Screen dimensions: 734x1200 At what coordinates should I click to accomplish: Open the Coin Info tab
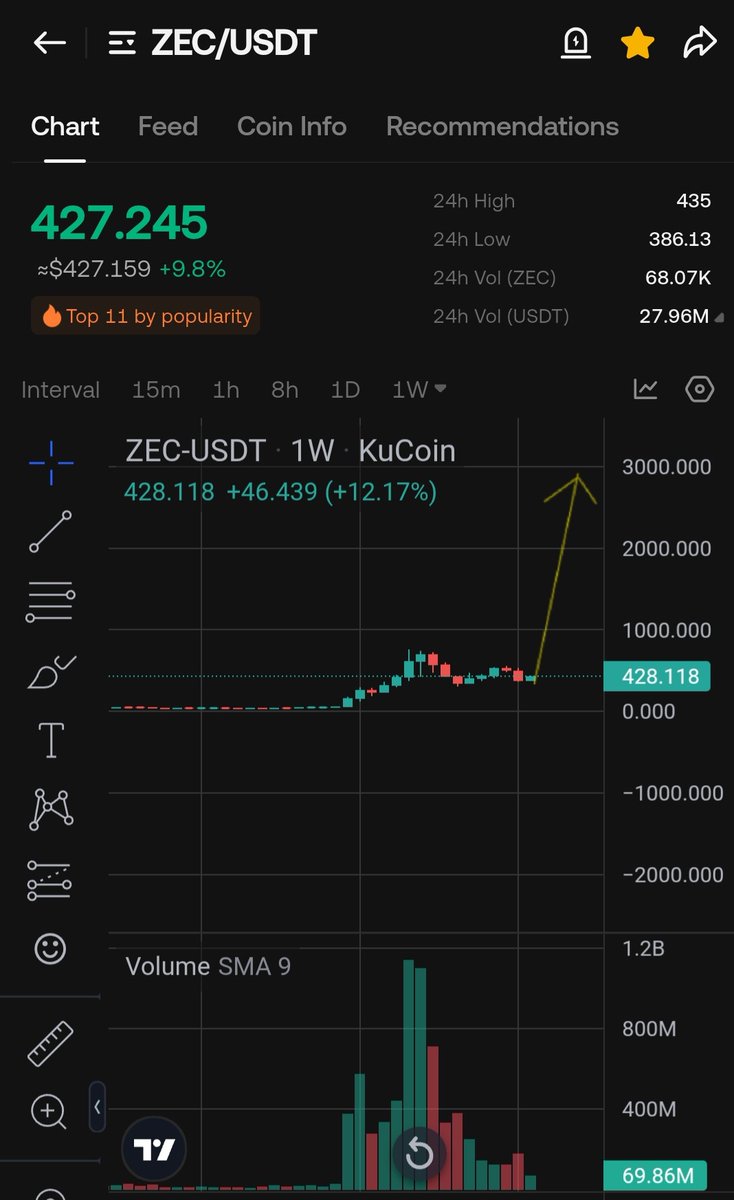point(292,126)
